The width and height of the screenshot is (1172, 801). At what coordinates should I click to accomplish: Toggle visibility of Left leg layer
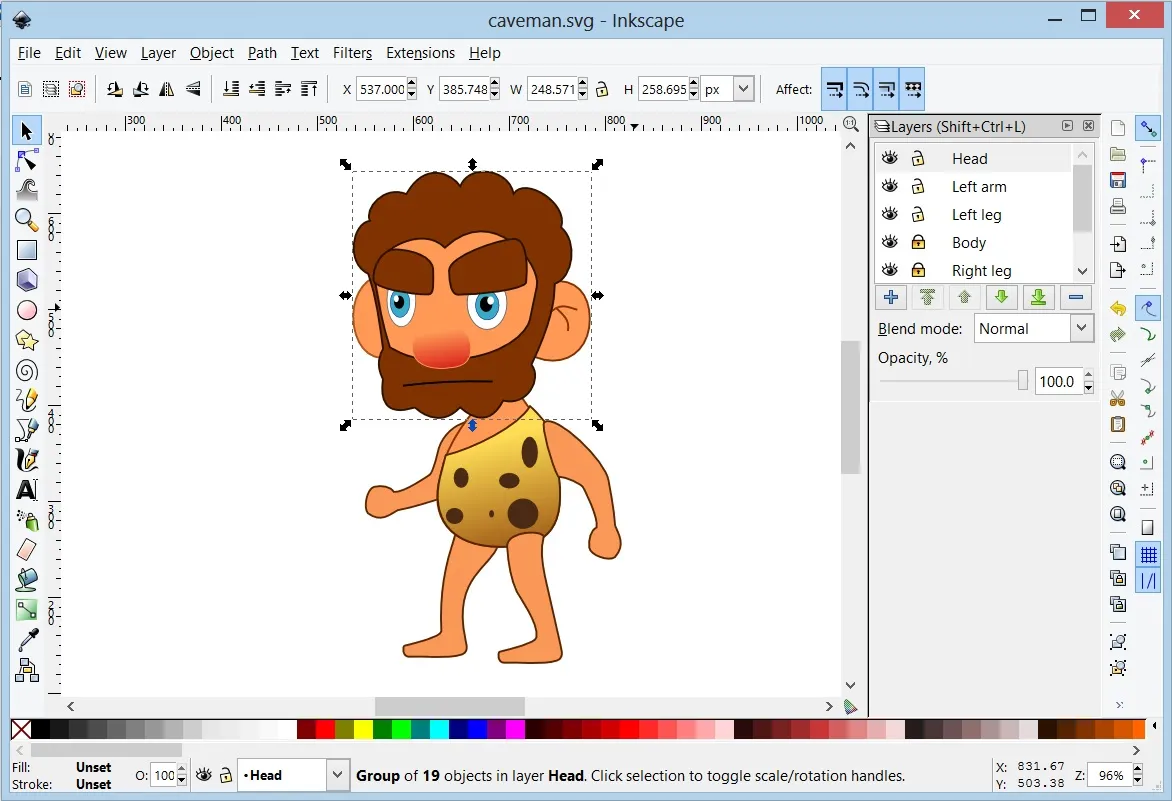pyautogui.click(x=889, y=214)
